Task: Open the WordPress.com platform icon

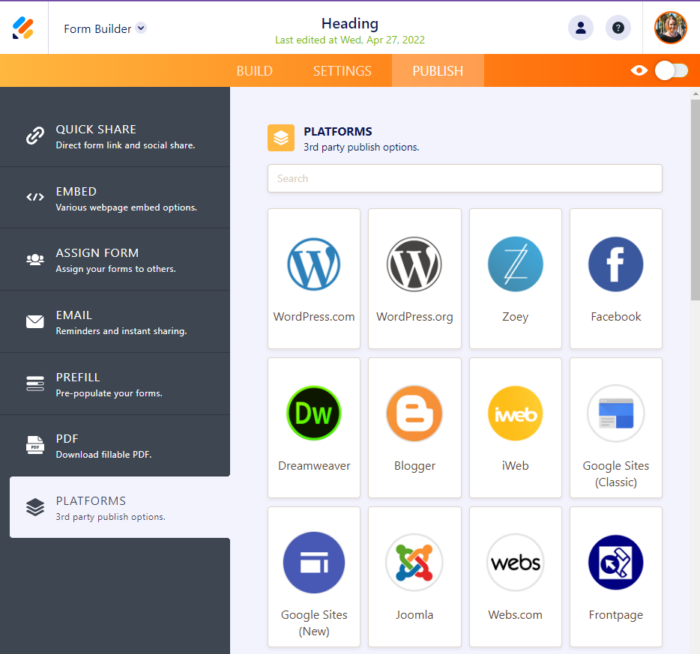Action: (x=314, y=265)
